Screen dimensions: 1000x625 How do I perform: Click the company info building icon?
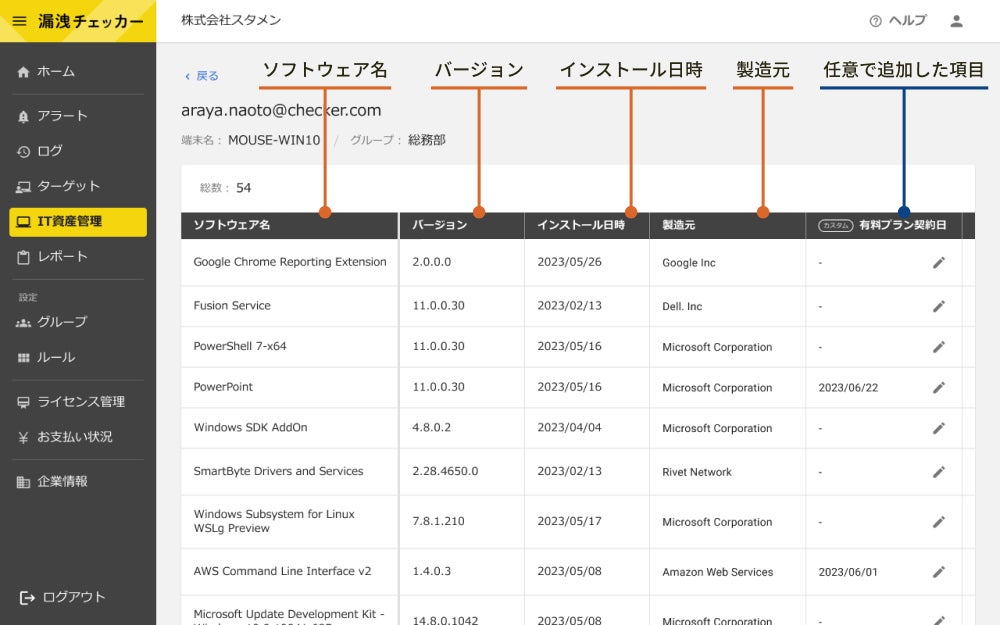click(x=24, y=482)
